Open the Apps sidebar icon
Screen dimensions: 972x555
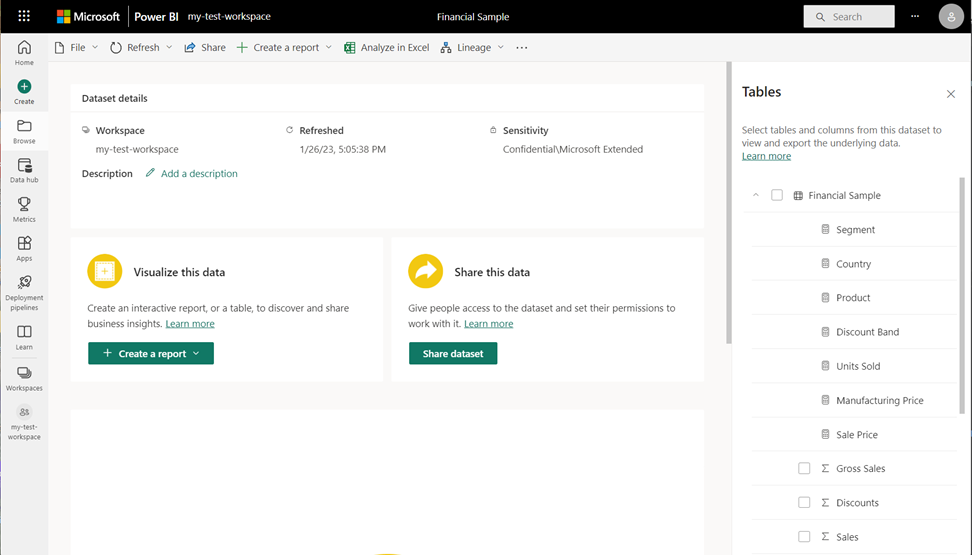tap(24, 244)
